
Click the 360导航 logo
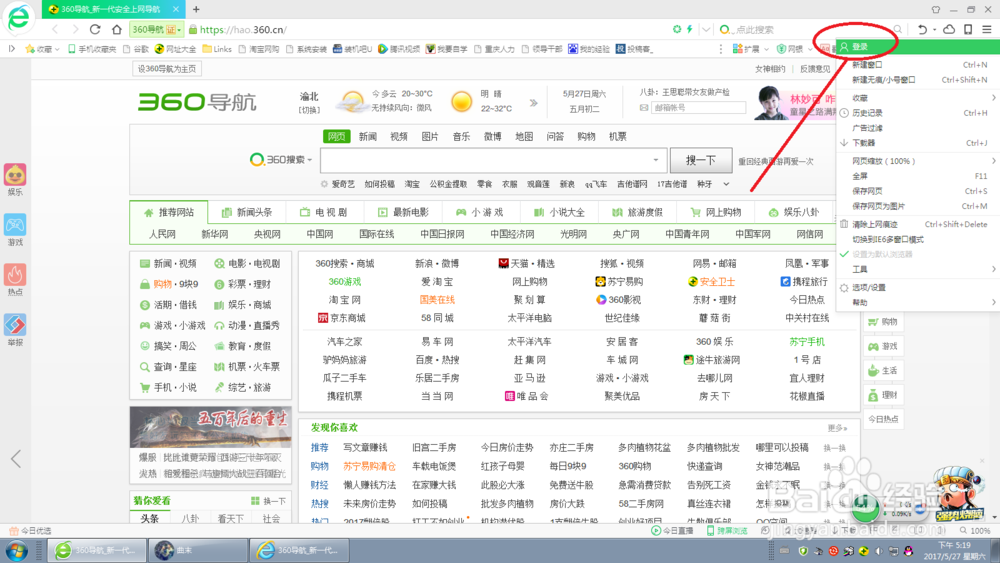pyautogui.click(x=197, y=102)
